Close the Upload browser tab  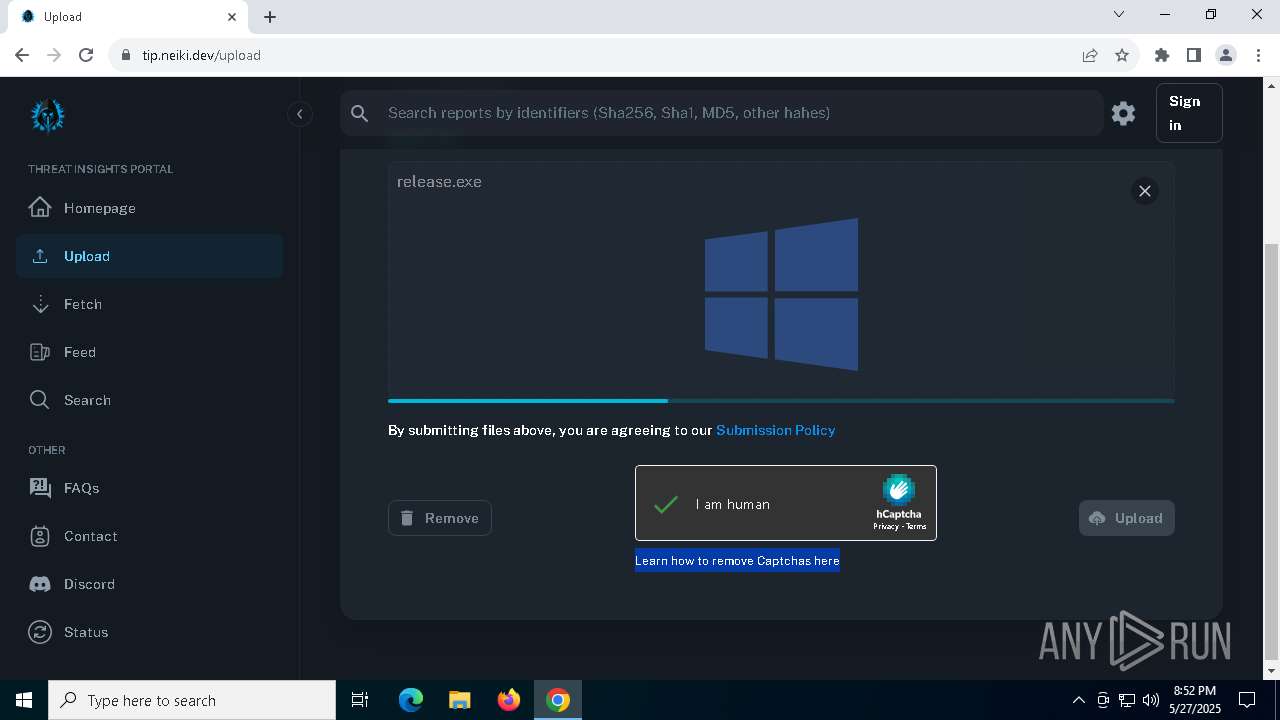tap(232, 16)
